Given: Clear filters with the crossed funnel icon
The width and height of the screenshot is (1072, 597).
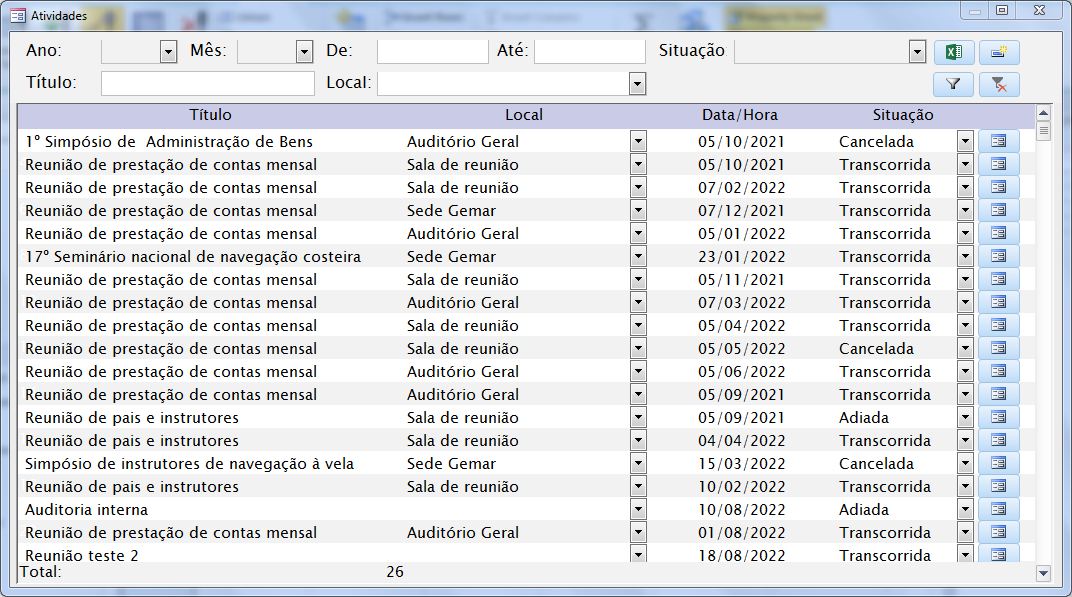Looking at the screenshot, I should (x=998, y=85).
